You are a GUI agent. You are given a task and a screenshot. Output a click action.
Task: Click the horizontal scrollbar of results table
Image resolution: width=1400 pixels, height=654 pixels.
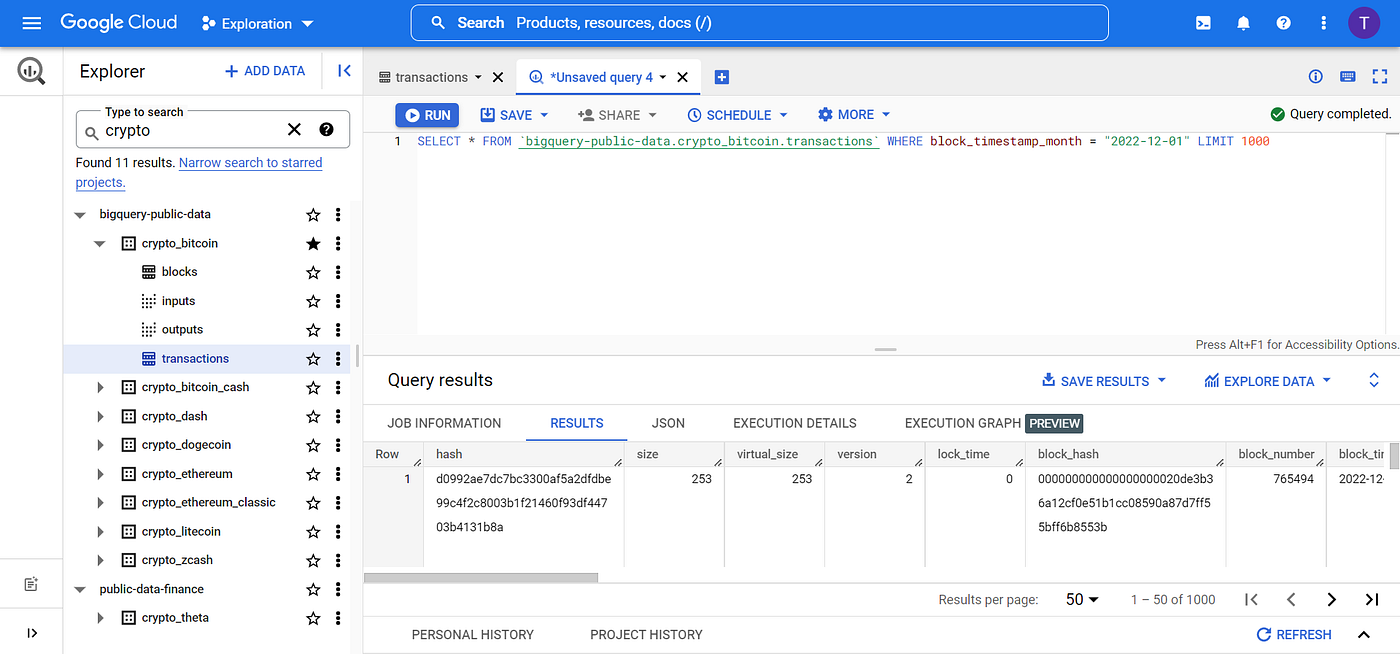[x=481, y=577]
